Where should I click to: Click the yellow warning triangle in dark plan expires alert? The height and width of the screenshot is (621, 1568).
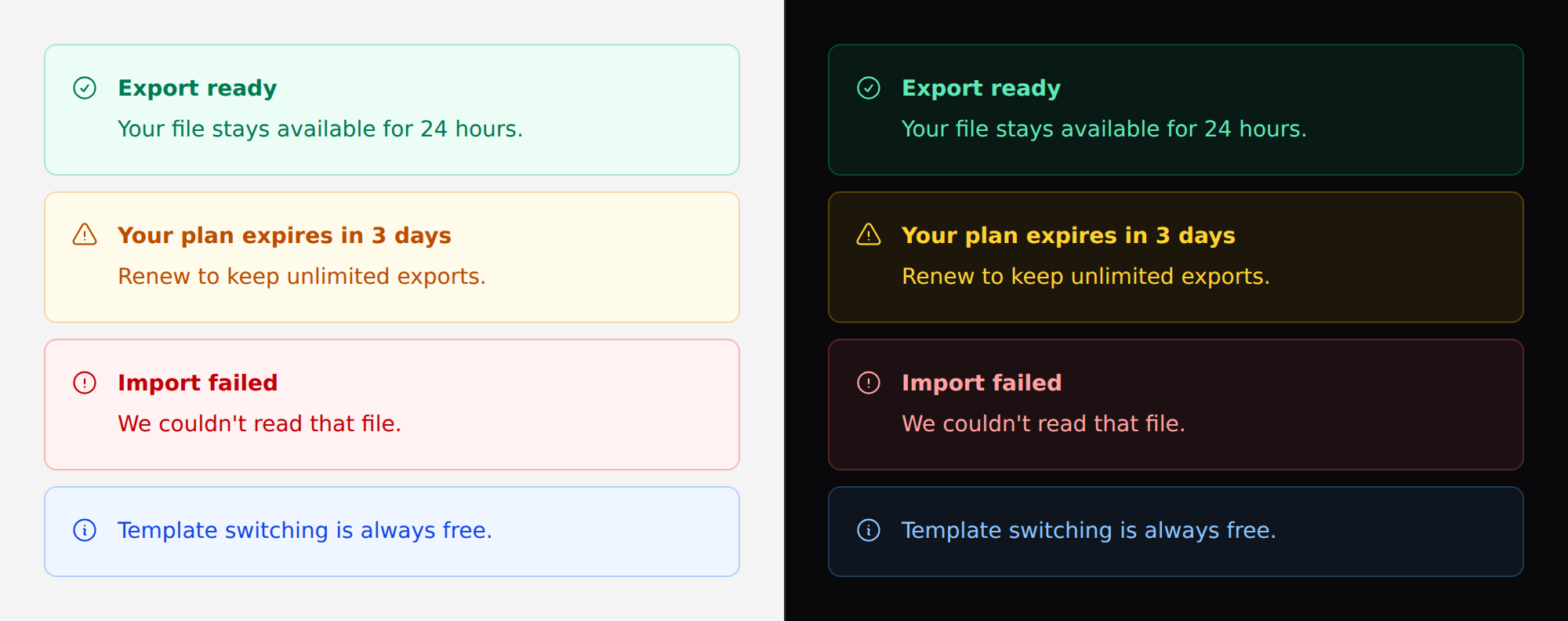coord(869,235)
